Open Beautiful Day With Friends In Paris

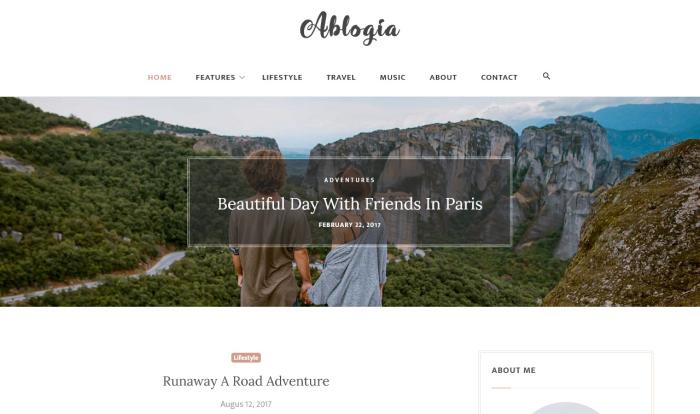pos(350,204)
